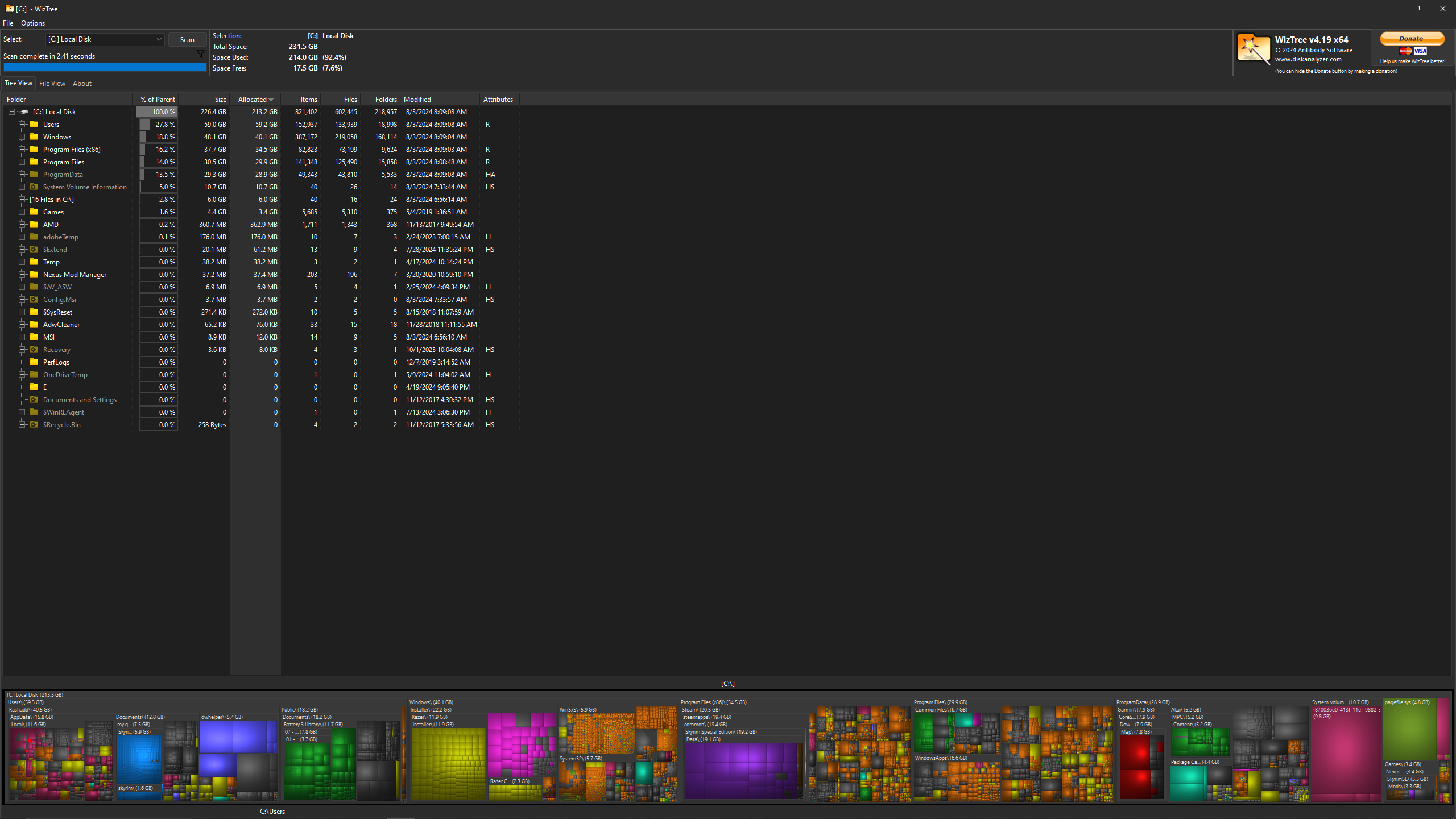
Task: Click the Local Disk drive icon in tree
Action: coord(24,112)
